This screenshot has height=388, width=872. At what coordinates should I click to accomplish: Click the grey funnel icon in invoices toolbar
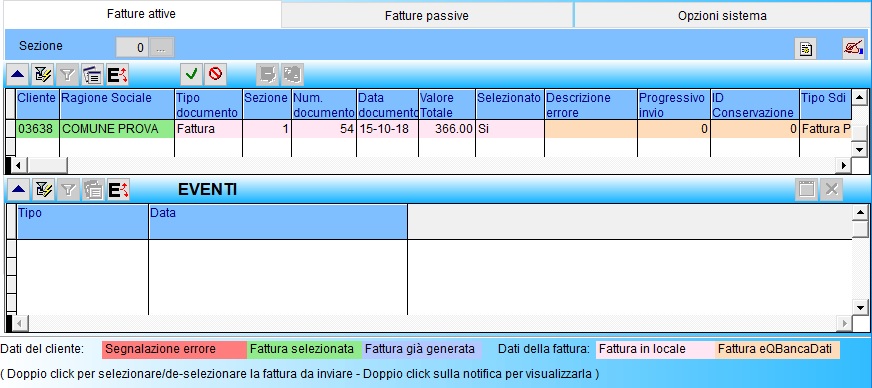(67, 74)
